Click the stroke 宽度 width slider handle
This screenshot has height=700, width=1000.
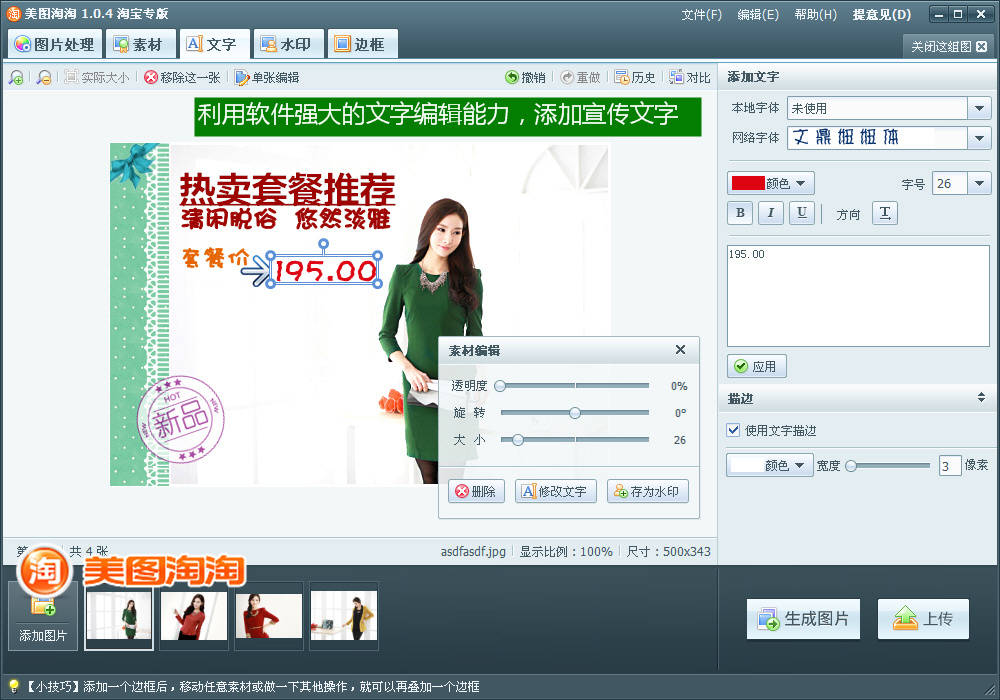click(851, 466)
